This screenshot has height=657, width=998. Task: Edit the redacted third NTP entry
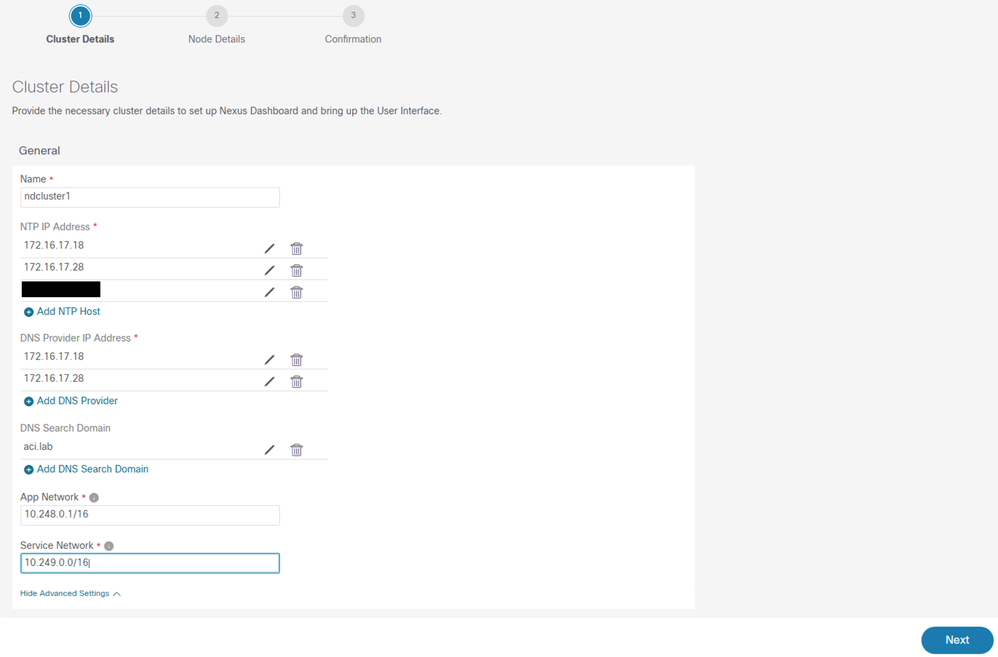click(x=269, y=292)
